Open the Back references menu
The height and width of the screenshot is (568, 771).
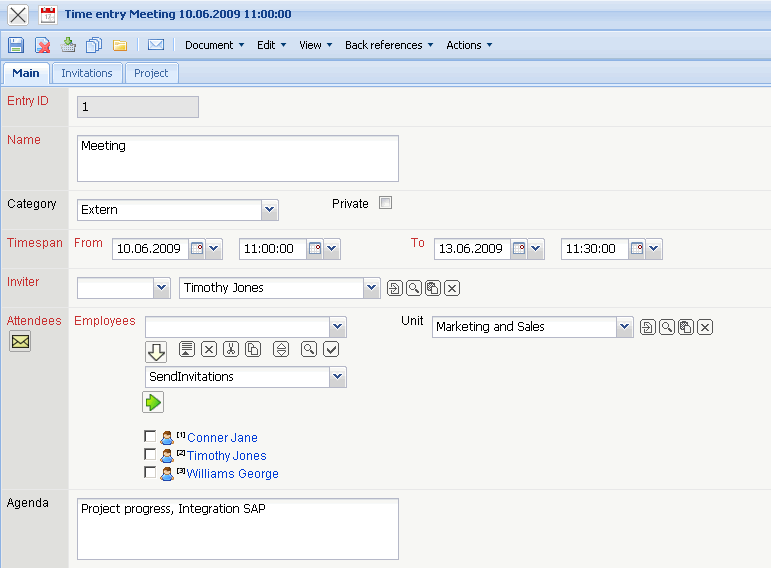click(x=389, y=45)
